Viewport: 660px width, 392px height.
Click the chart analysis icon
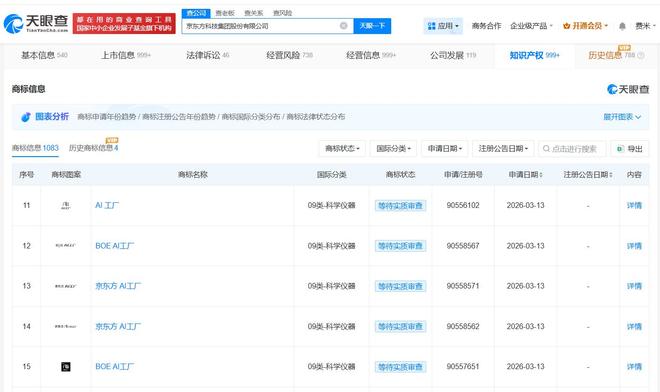26,117
